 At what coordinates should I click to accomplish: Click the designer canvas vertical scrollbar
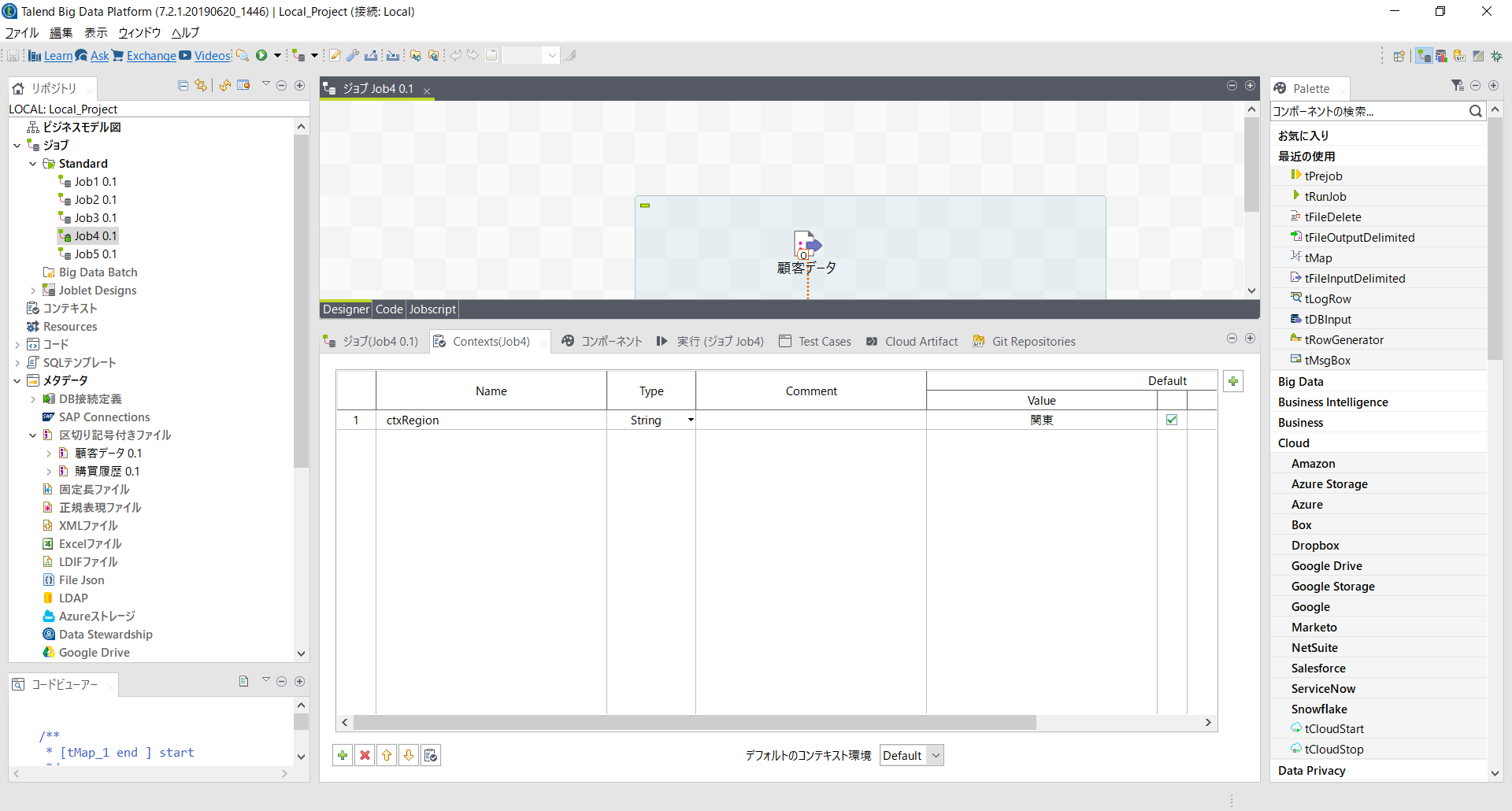(x=1251, y=165)
